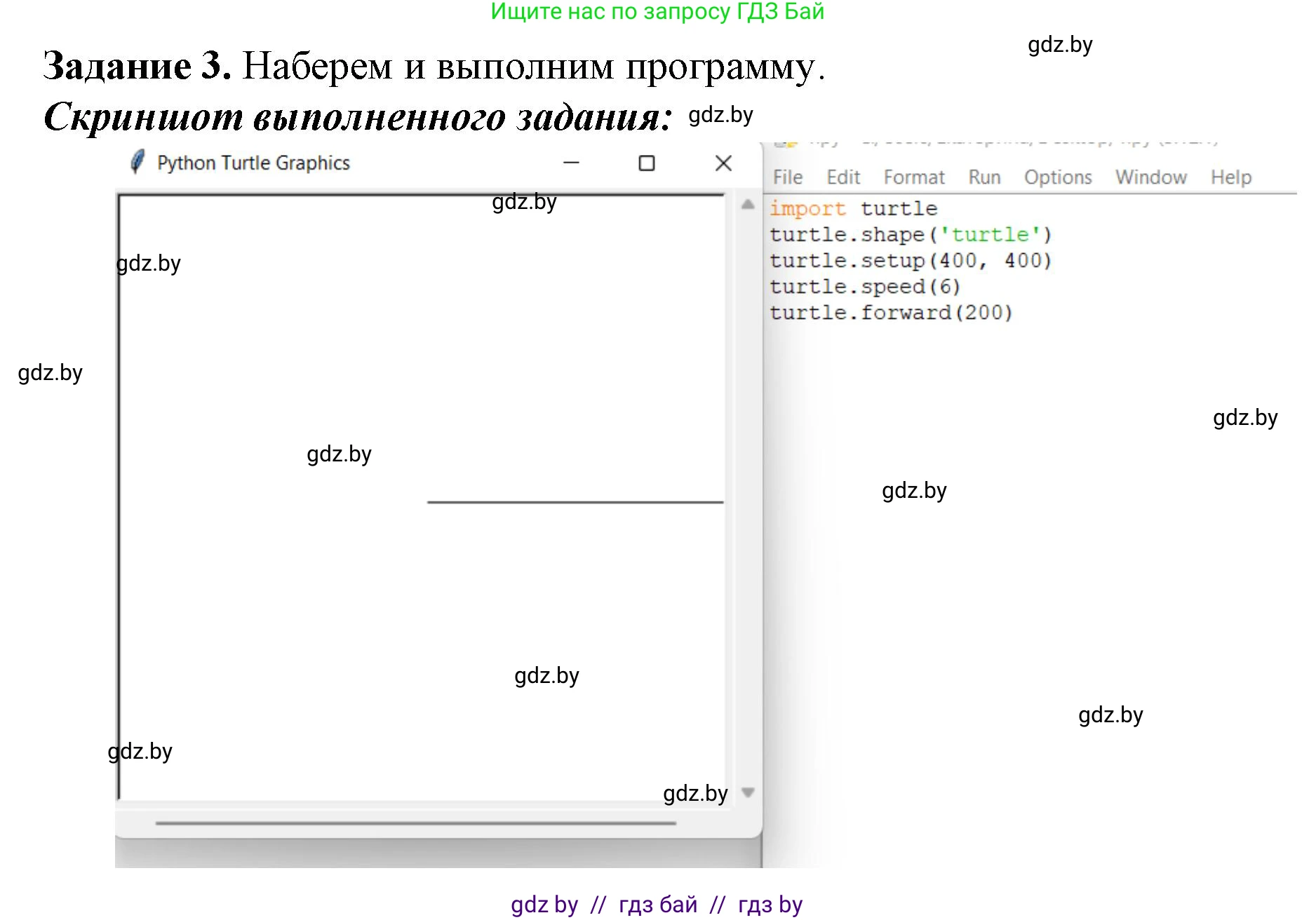Show the Options menu
Screen dimensions: 1316x920
pyautogui.click(x=1057, y=177)
